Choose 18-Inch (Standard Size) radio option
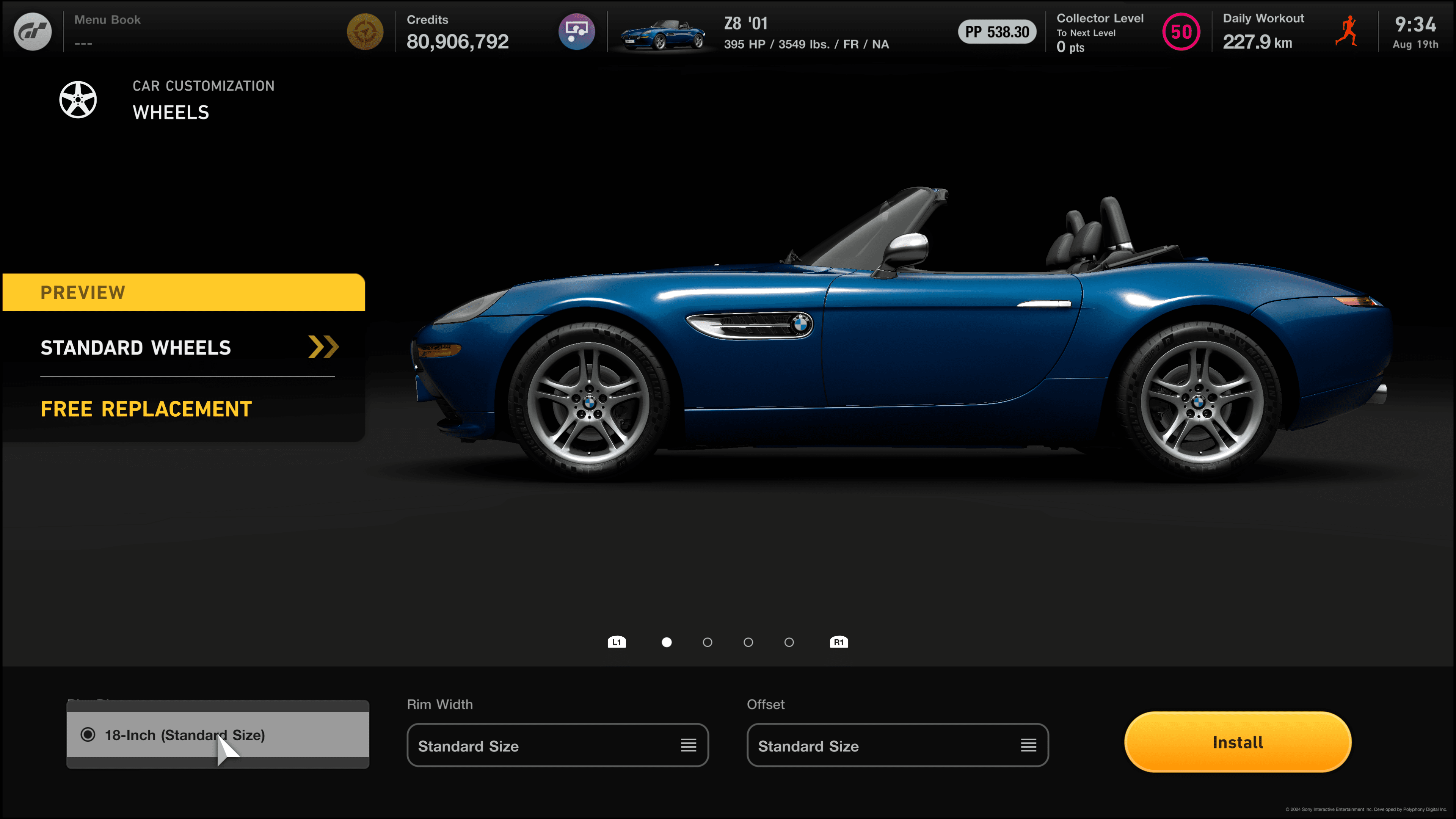Viewport: 1456px width, 819px height. [218, 735]
